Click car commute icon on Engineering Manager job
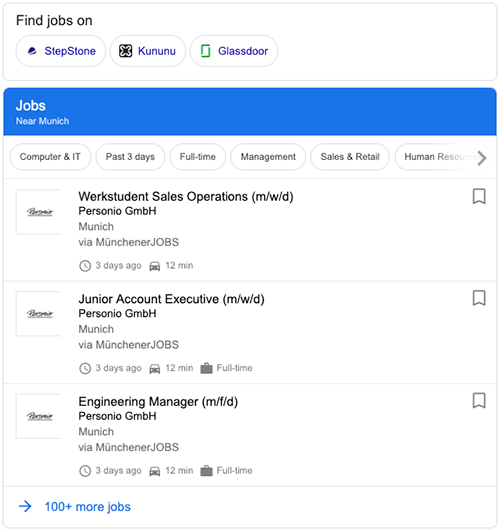Viewport: 500px width, 531px height. [x=155, y=471]
